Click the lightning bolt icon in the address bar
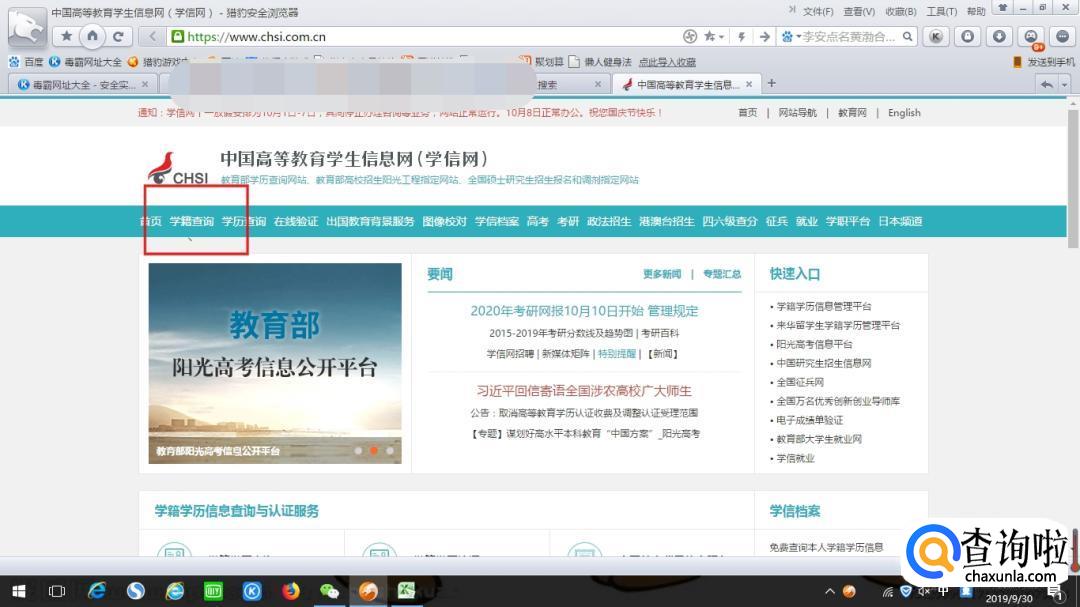This screenshot has width=1080, height=607. click(741, 37)
